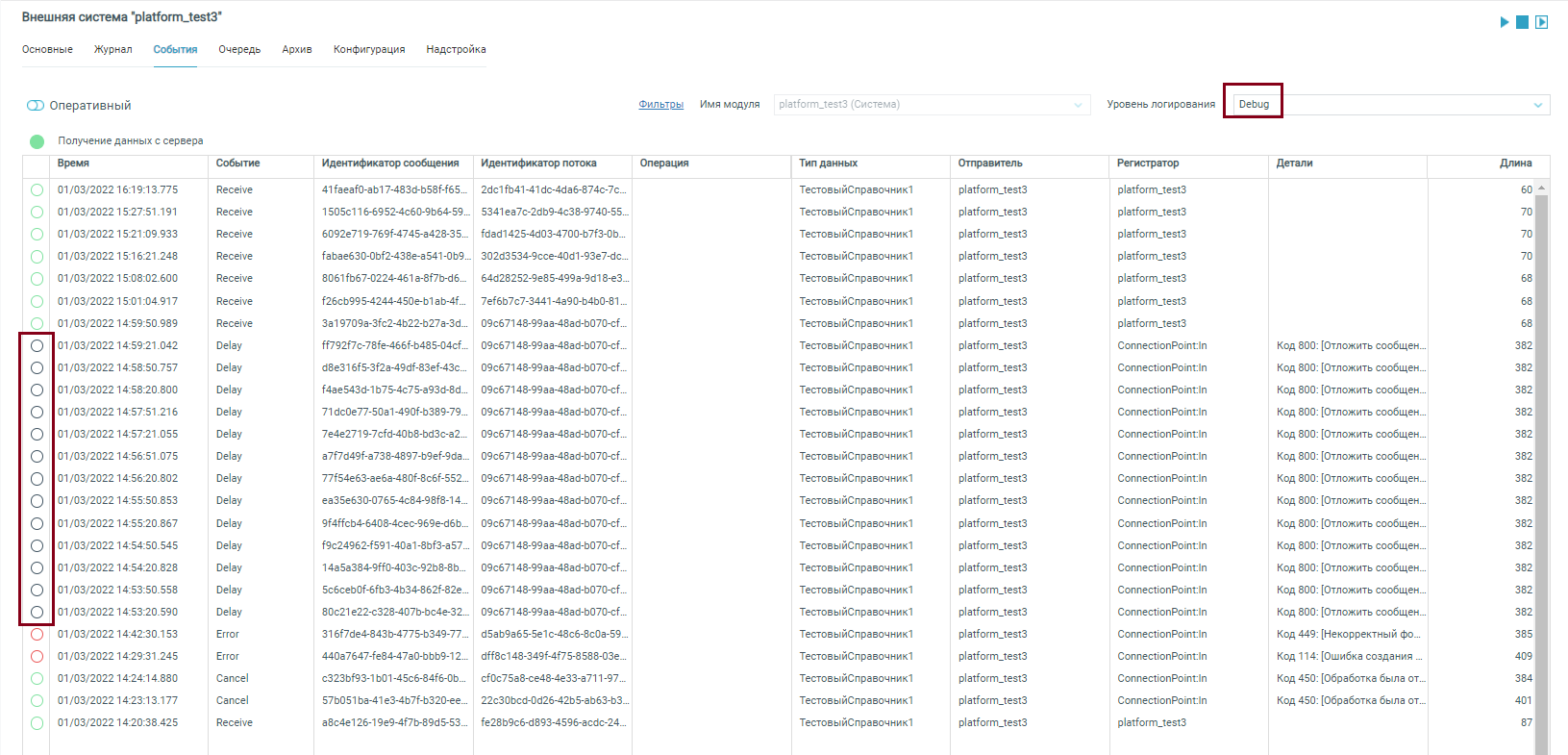This screenshot has width=1568, height=755.
Task: Open the Основные tab
Action: tap(47, 50)
